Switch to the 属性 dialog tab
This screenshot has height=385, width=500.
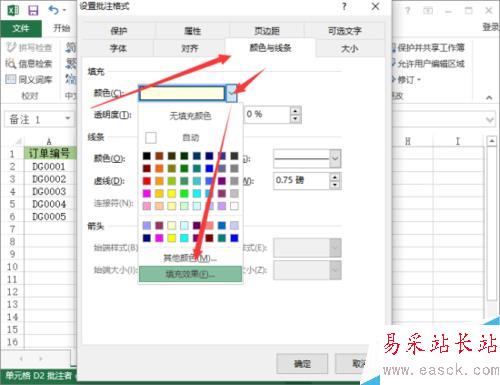pos(192,31)
